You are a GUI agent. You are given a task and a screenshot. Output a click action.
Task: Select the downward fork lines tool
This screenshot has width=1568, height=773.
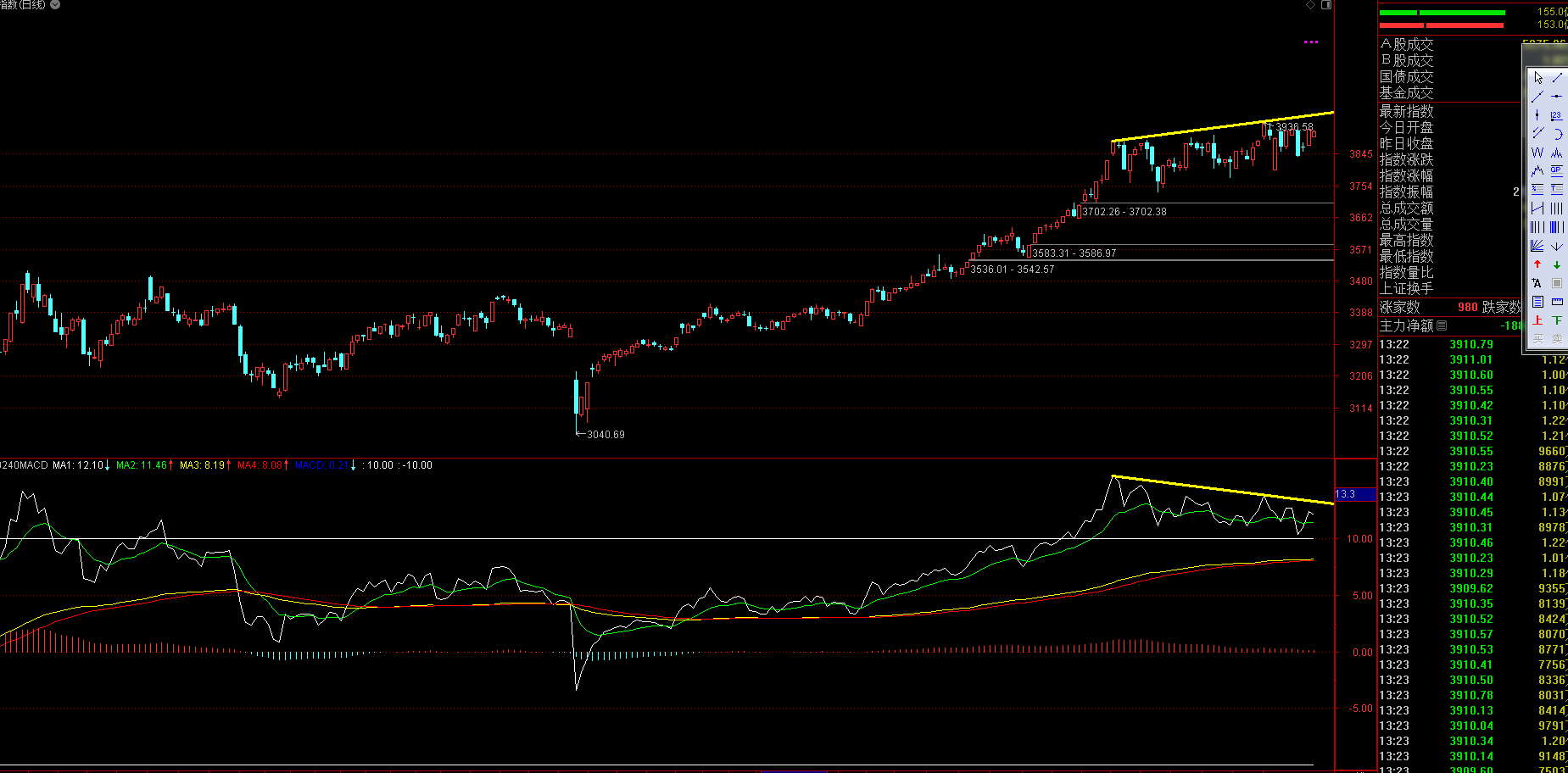click(x=1557, y=246)
